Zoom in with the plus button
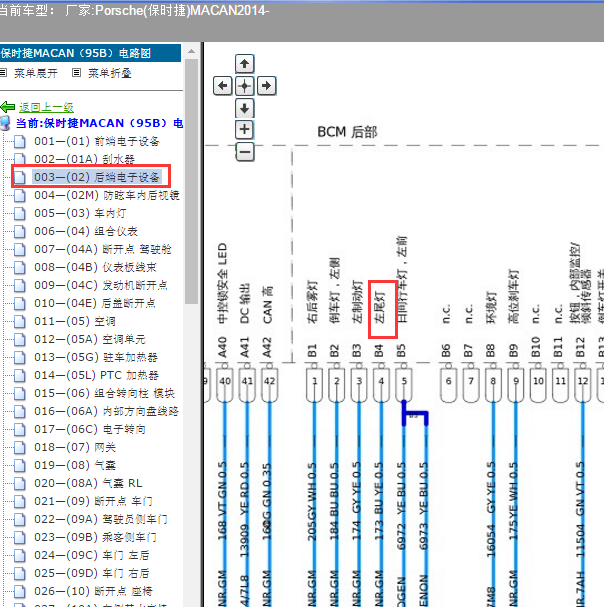This screenshot has width=604, height=607. click(x=244, y=129)
